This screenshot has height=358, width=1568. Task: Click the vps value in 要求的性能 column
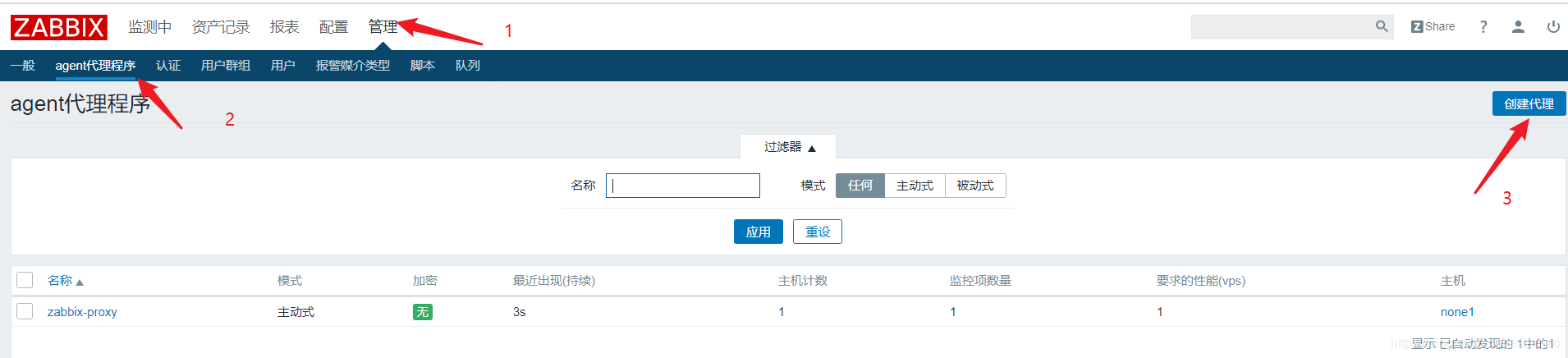pyautogui.click(x=1160, y=312)
